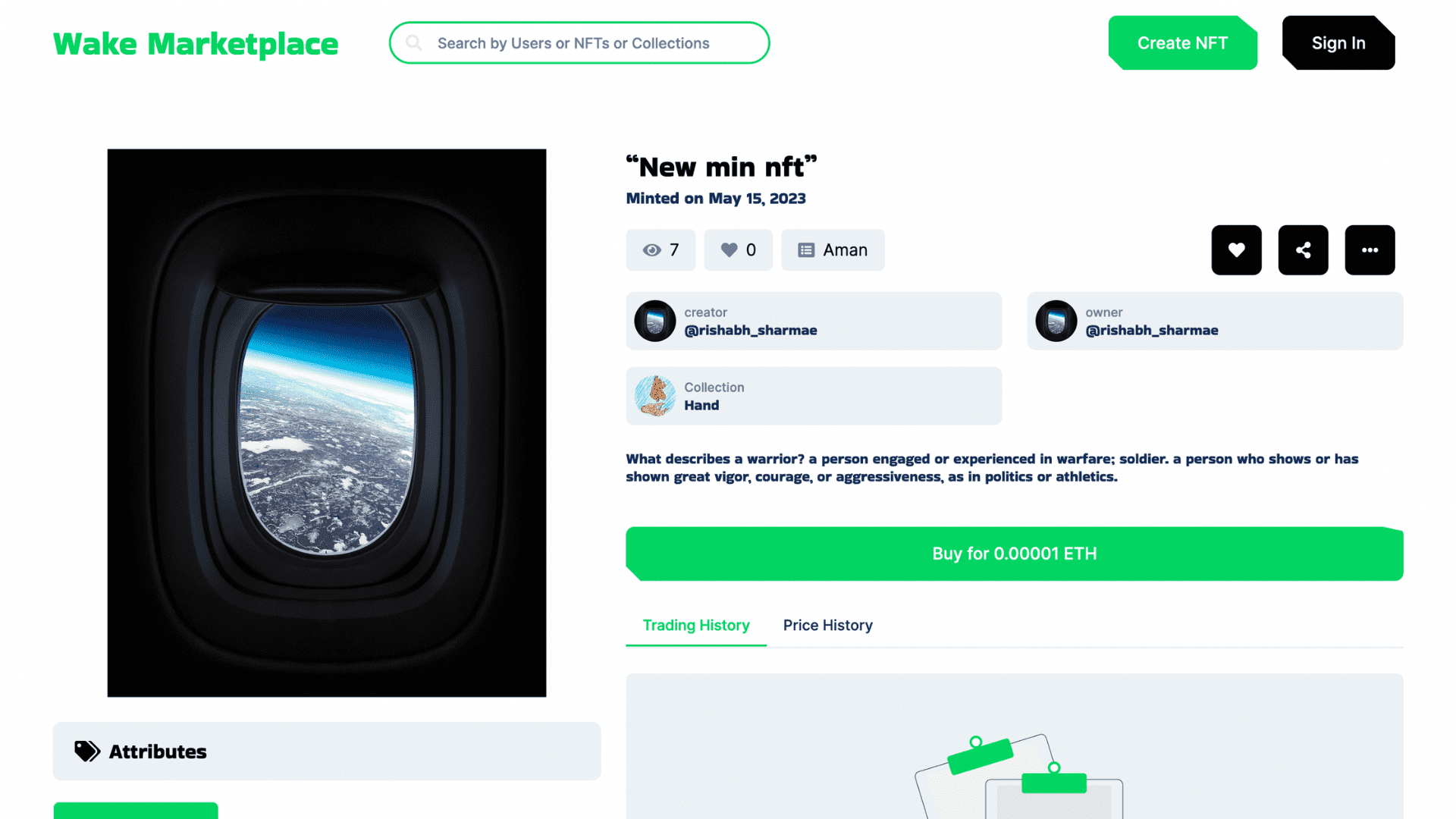Image resolution: width=1456 pixels, height=819 pixels.
Task: Open the three-dots more options menu
Action: (x=1370, y=249)
